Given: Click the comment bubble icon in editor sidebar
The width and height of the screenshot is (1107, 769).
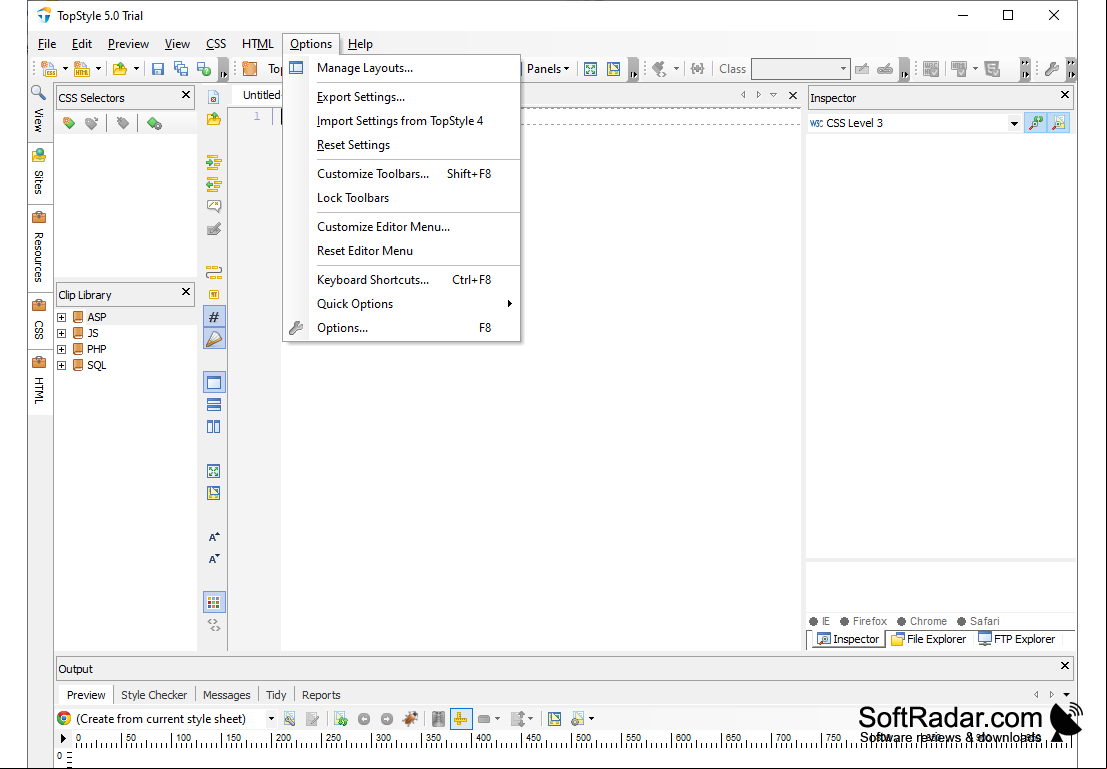Looking at the screenshot, I should [x=214, y=206].
